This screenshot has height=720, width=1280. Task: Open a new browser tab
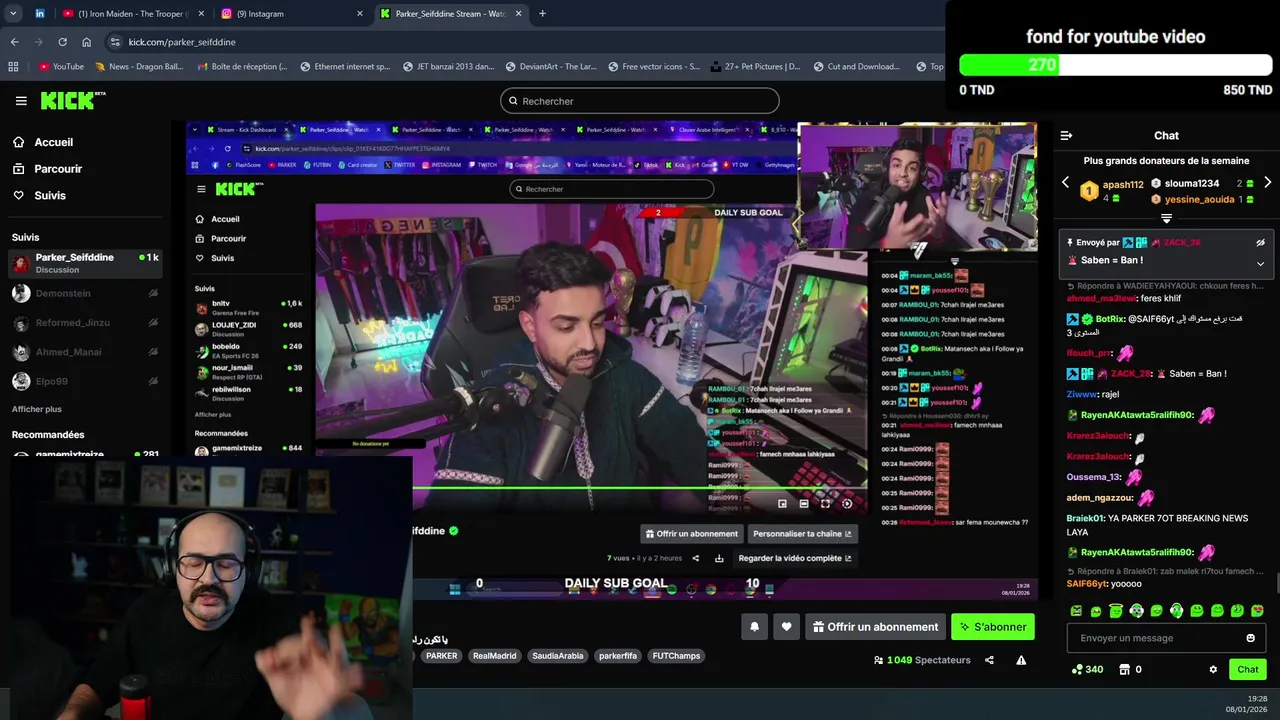[x=542, y=14]
